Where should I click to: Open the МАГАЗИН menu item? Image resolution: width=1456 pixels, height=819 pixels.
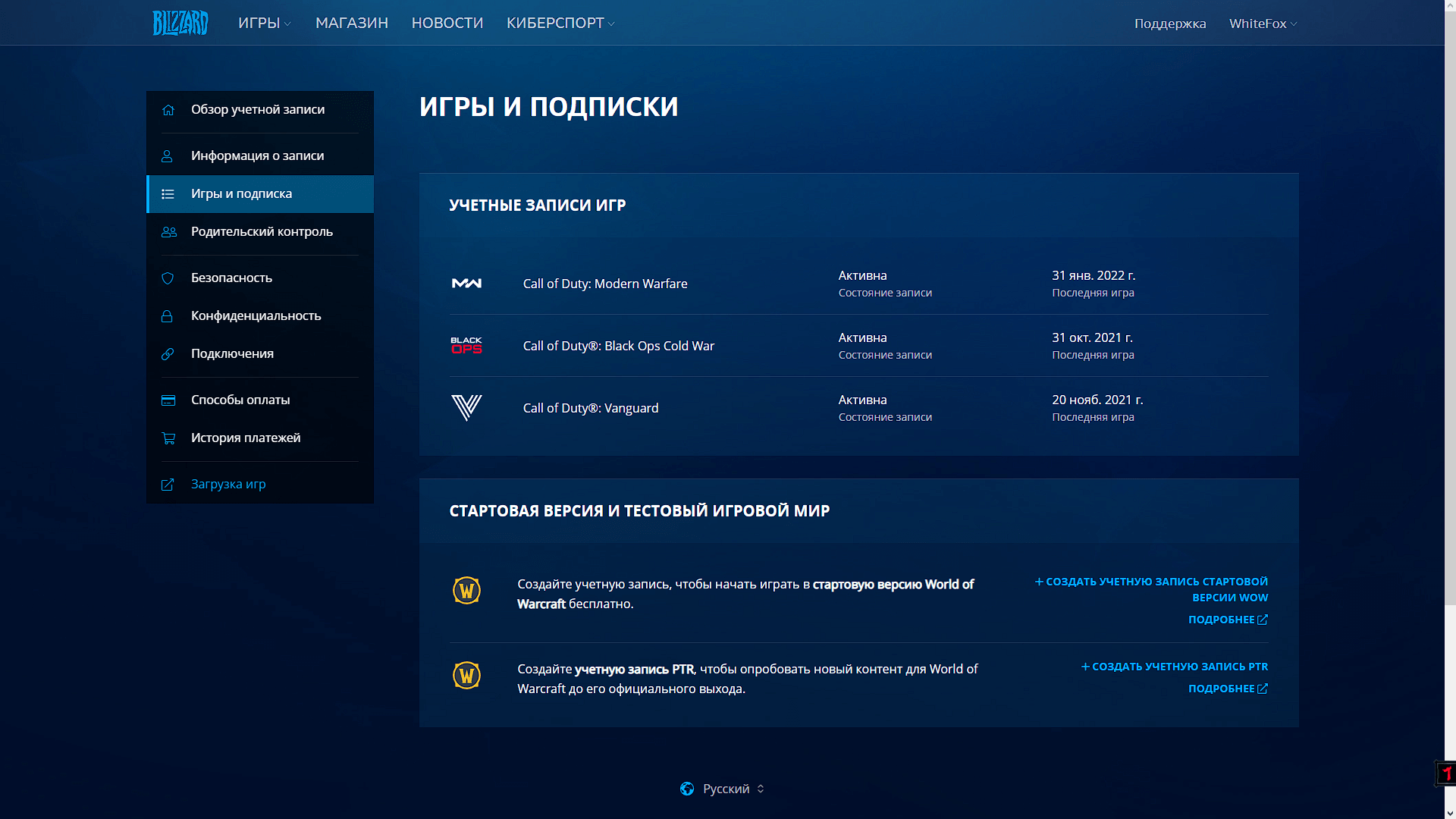352,24
